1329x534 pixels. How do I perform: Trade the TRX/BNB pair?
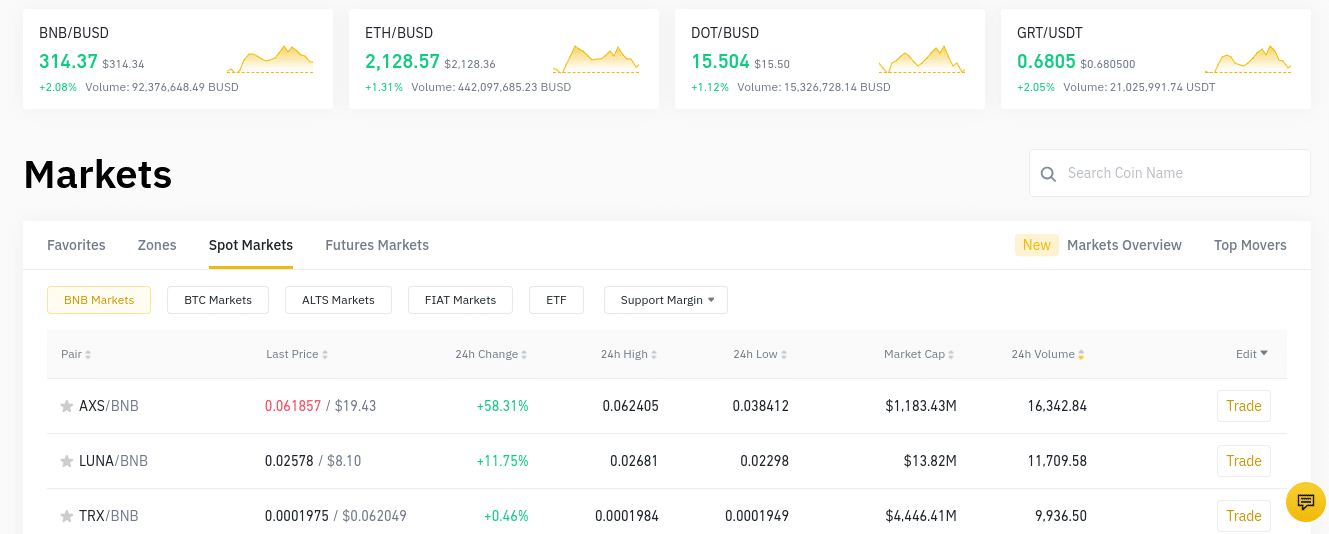(1244, 516)
